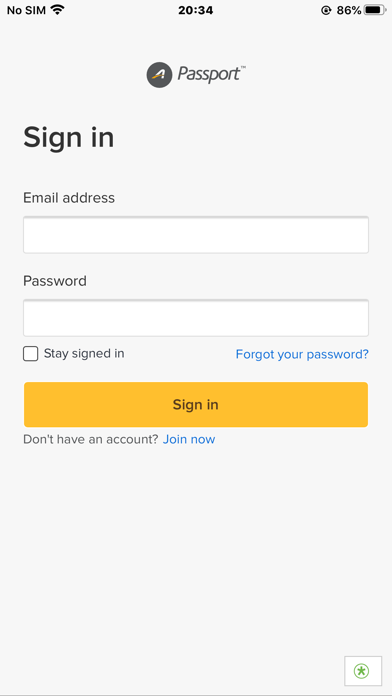Click the Email address field label

[69, 198]
